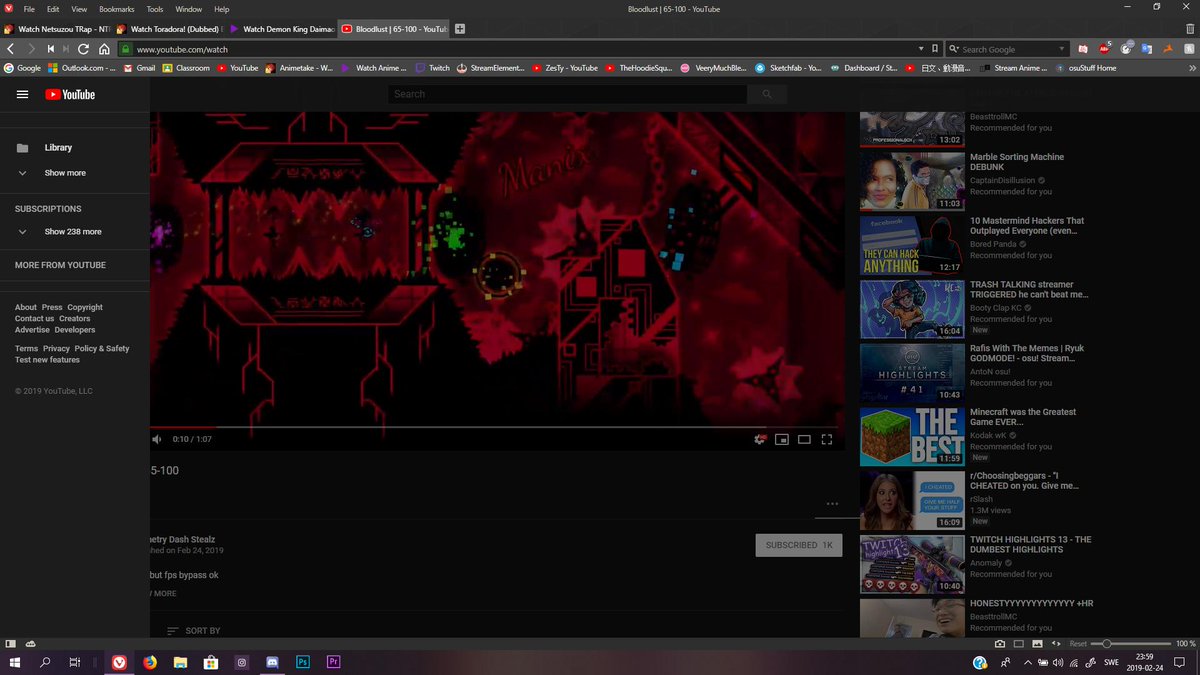Open the Twitch bookmark
The image size is (1200, 675).
432,68
